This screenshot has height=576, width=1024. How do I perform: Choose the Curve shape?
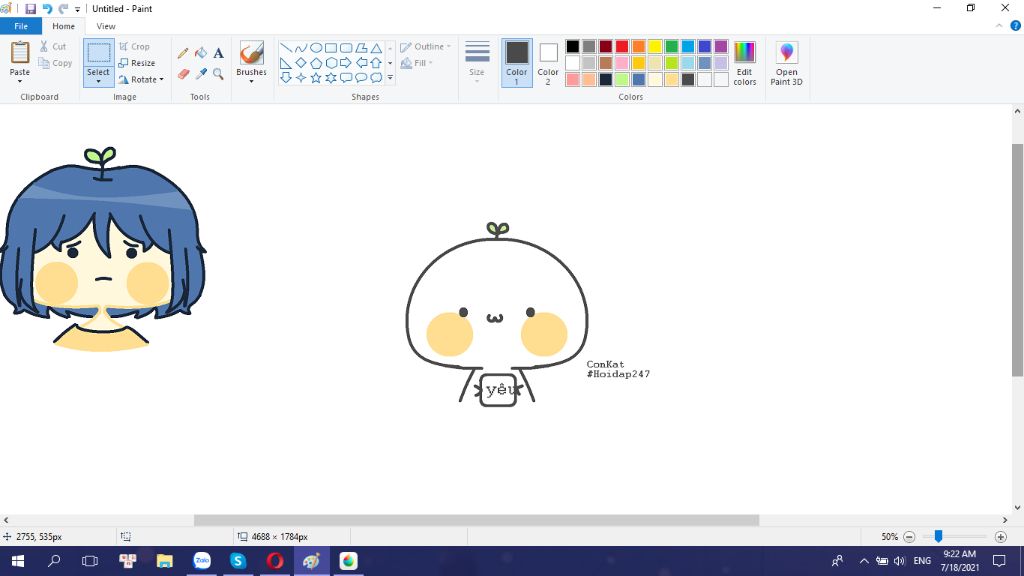(x=300, y=48)
